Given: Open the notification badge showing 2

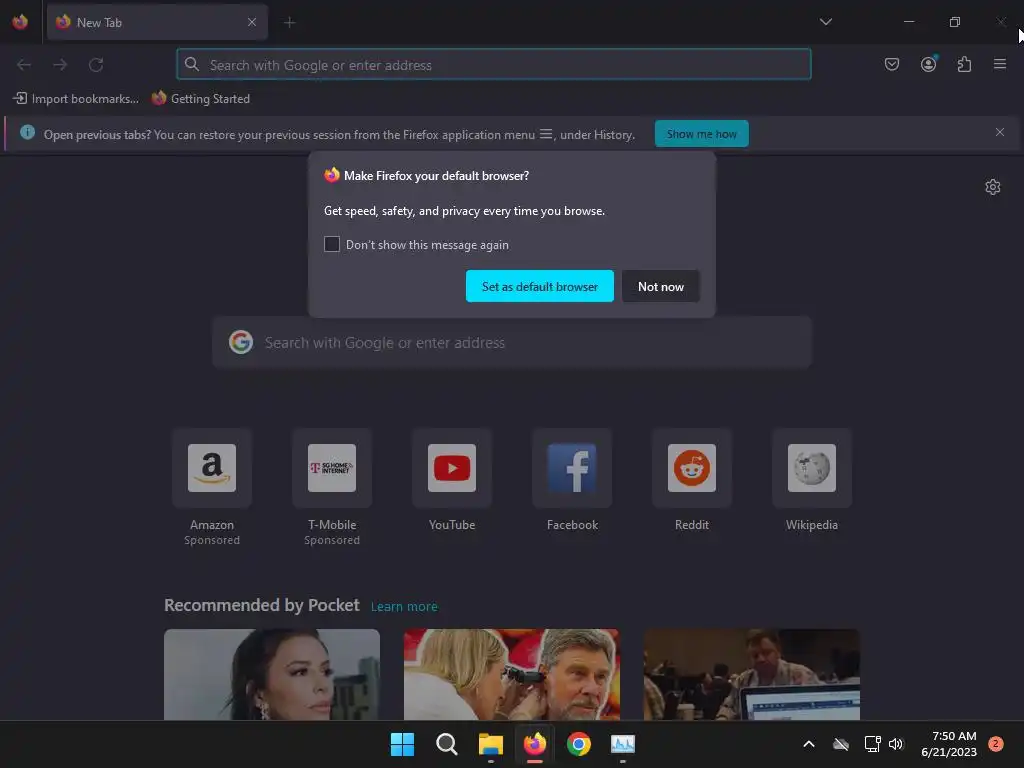Looking at the screenshot, I should tap(996, 744).
